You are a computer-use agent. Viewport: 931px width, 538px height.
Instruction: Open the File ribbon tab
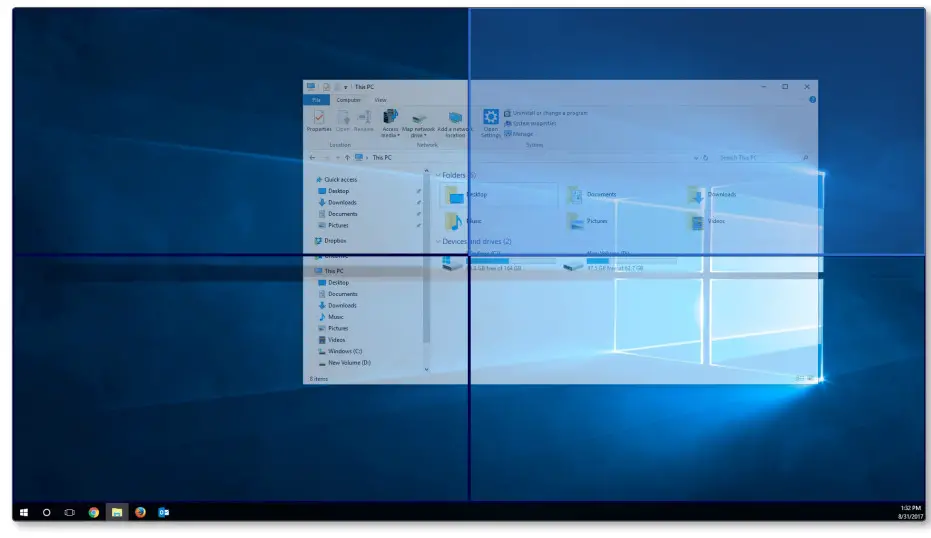316,100
